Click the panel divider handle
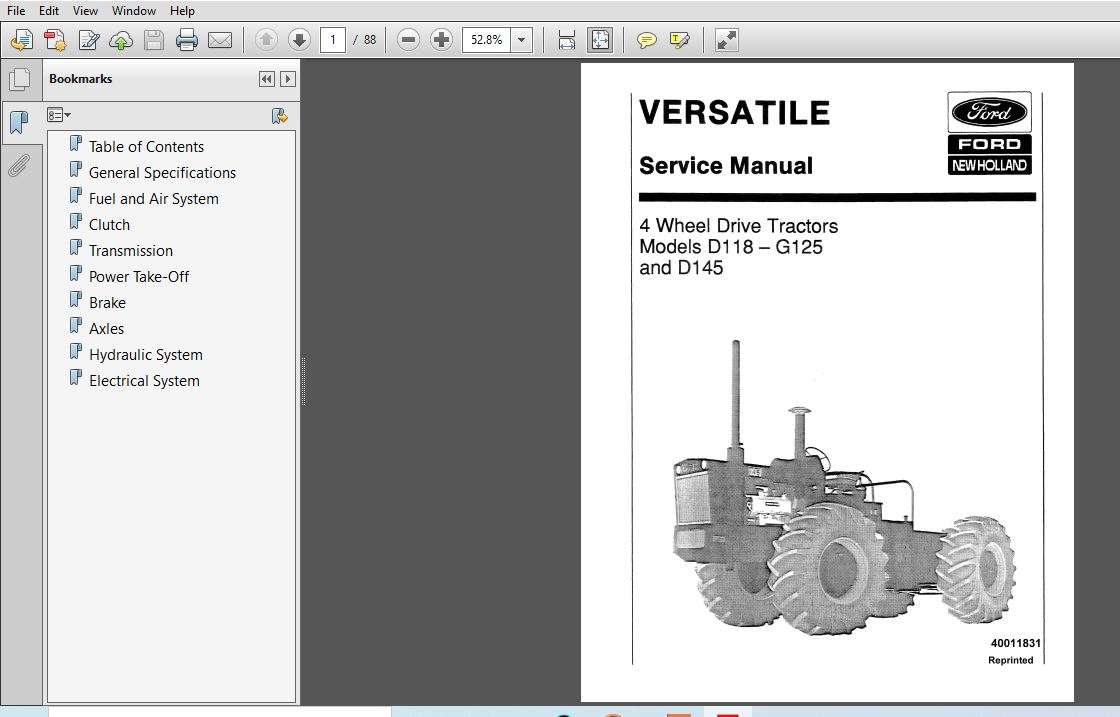Image resolution: width=1120 pixels, height=717 pixels. [304, 381]
